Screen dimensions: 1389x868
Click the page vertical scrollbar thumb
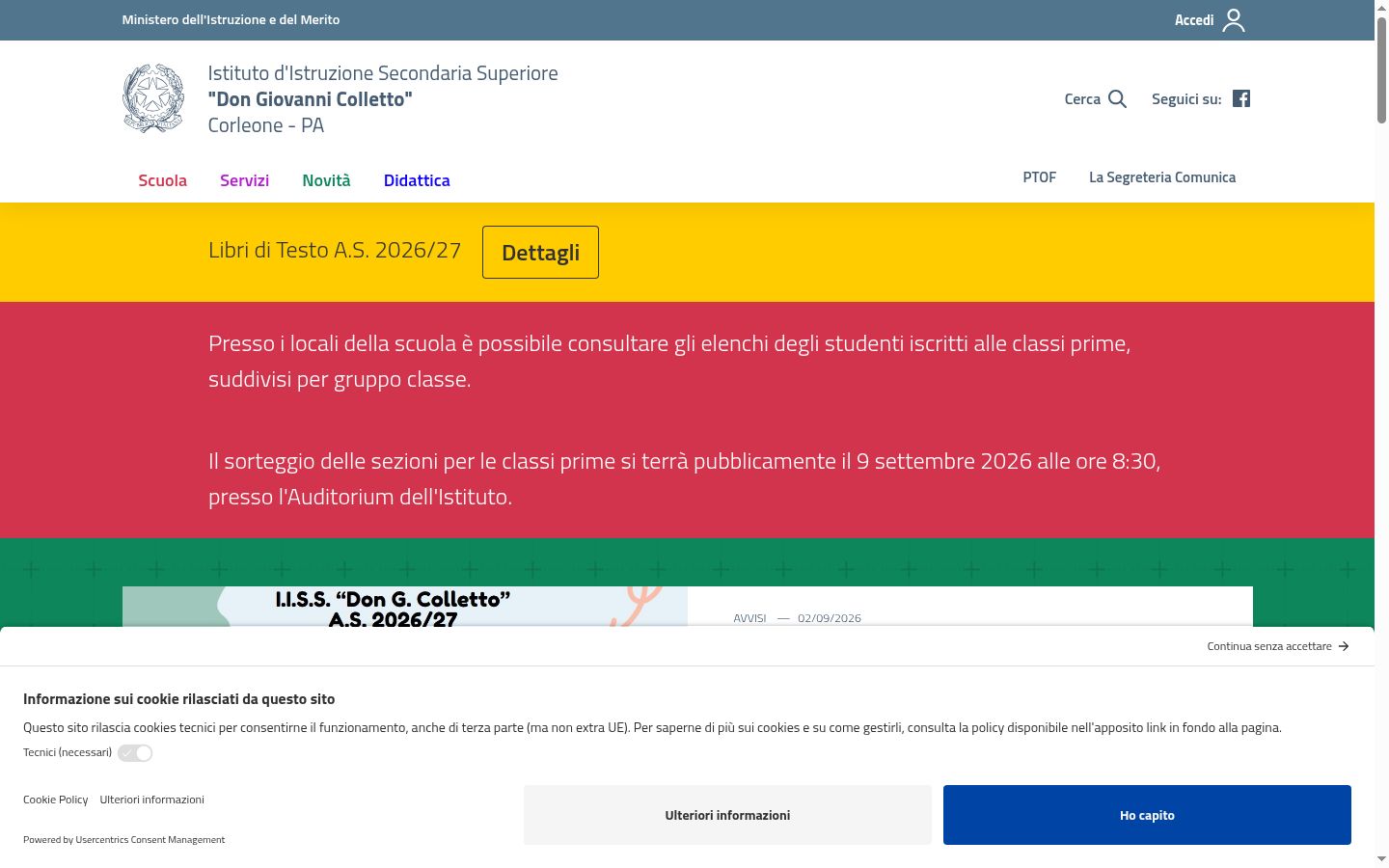(1381, 69)
